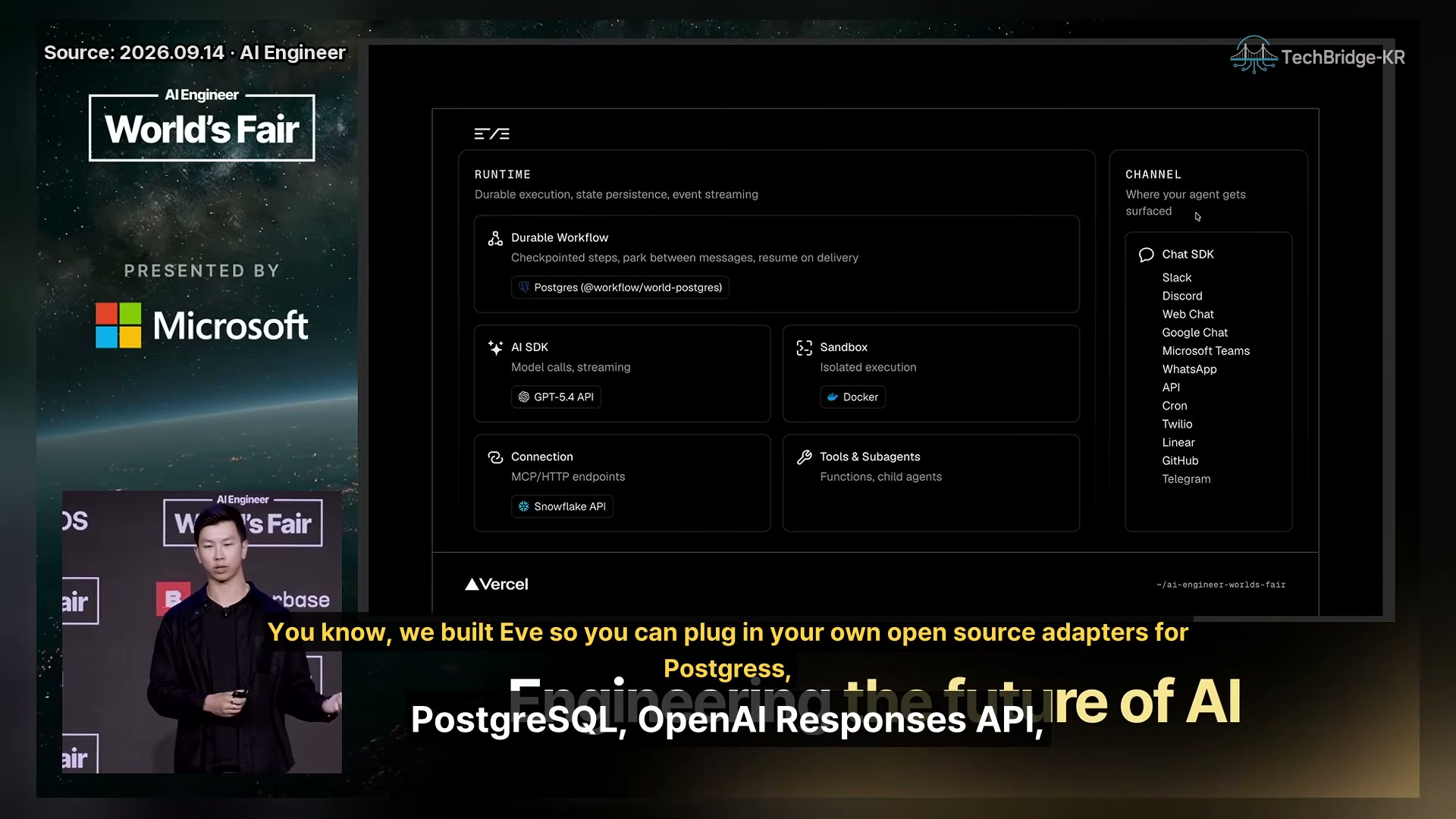Select the Snowflake API chip
Viewport: 1456px width, 819px height.
[562, 507]
